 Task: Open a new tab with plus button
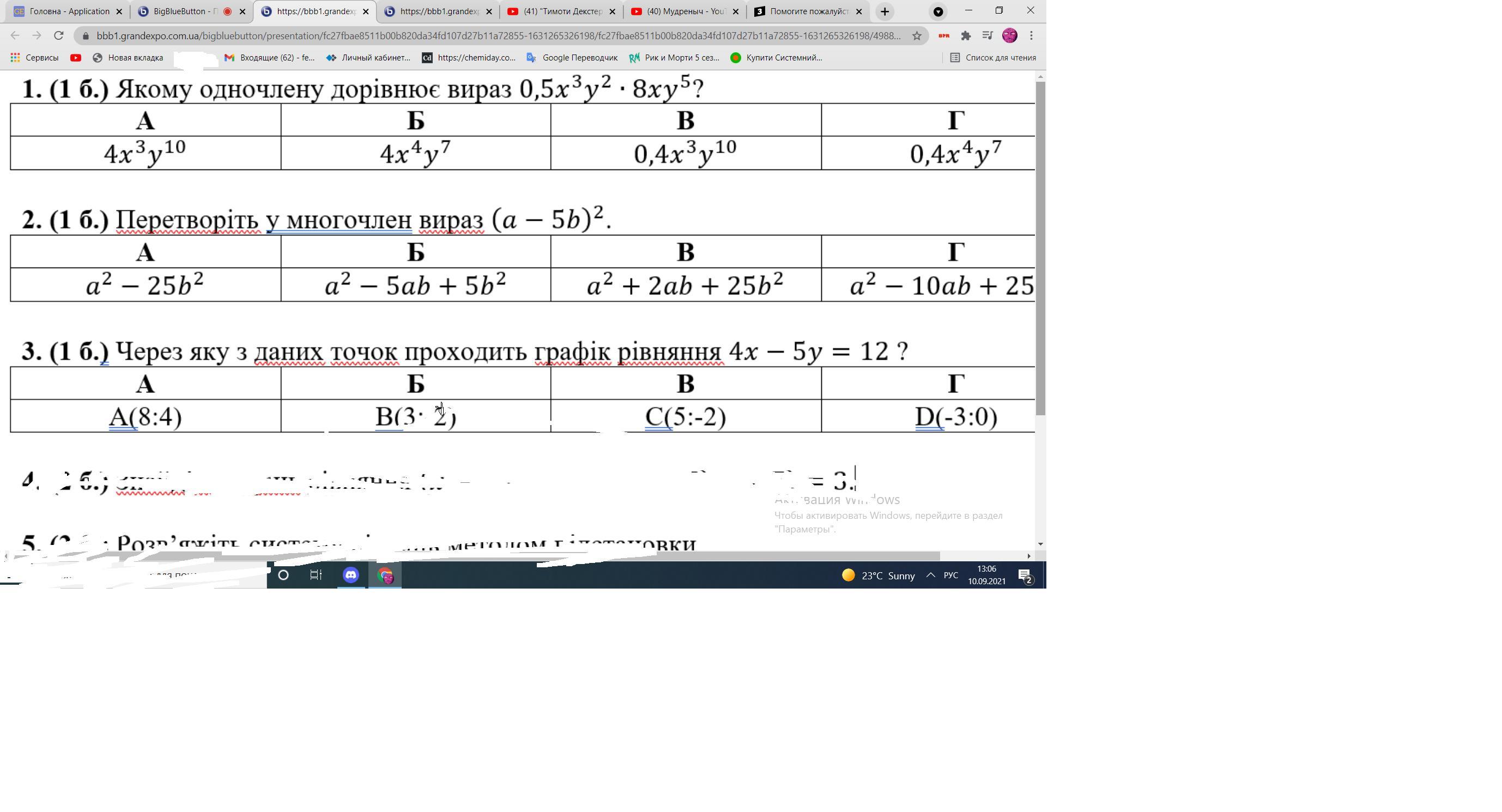tap(885, 11)
